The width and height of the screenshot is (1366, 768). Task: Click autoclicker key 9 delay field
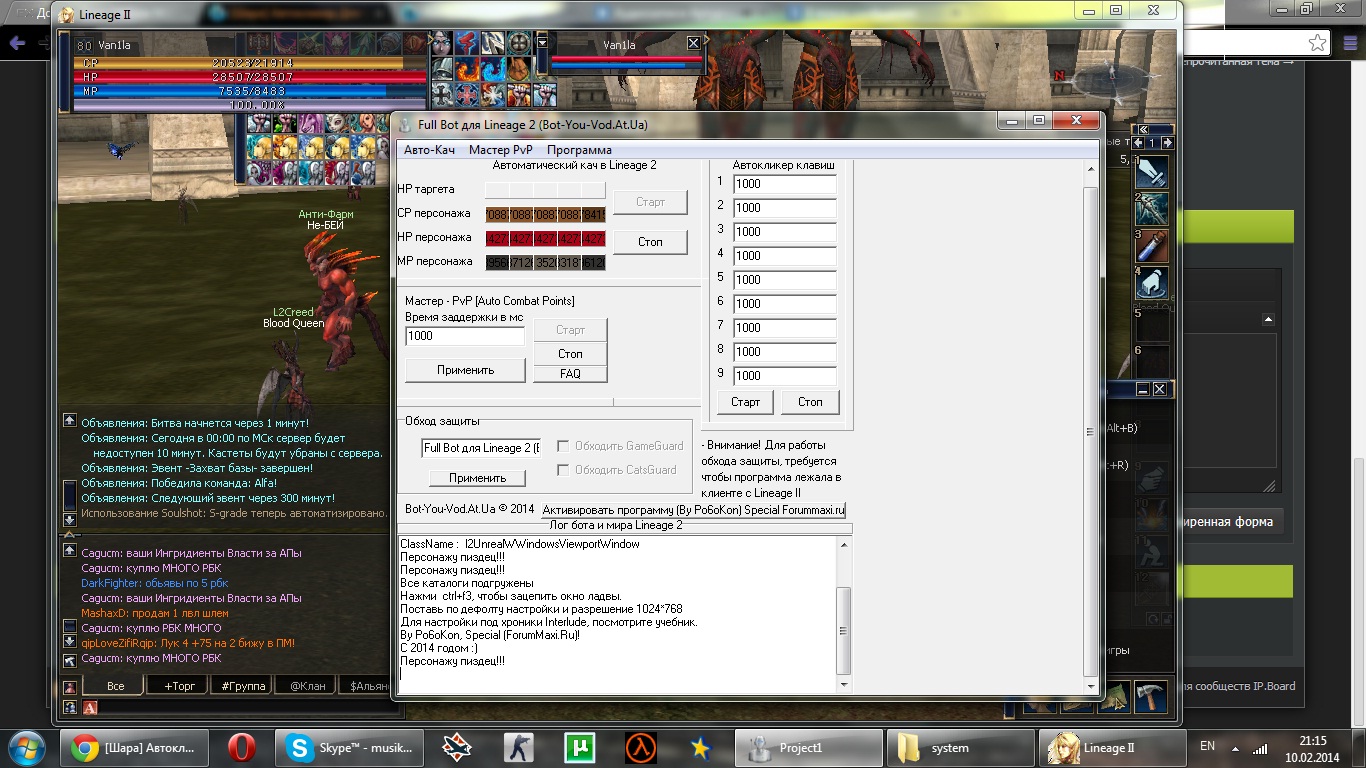pos(785,376)
